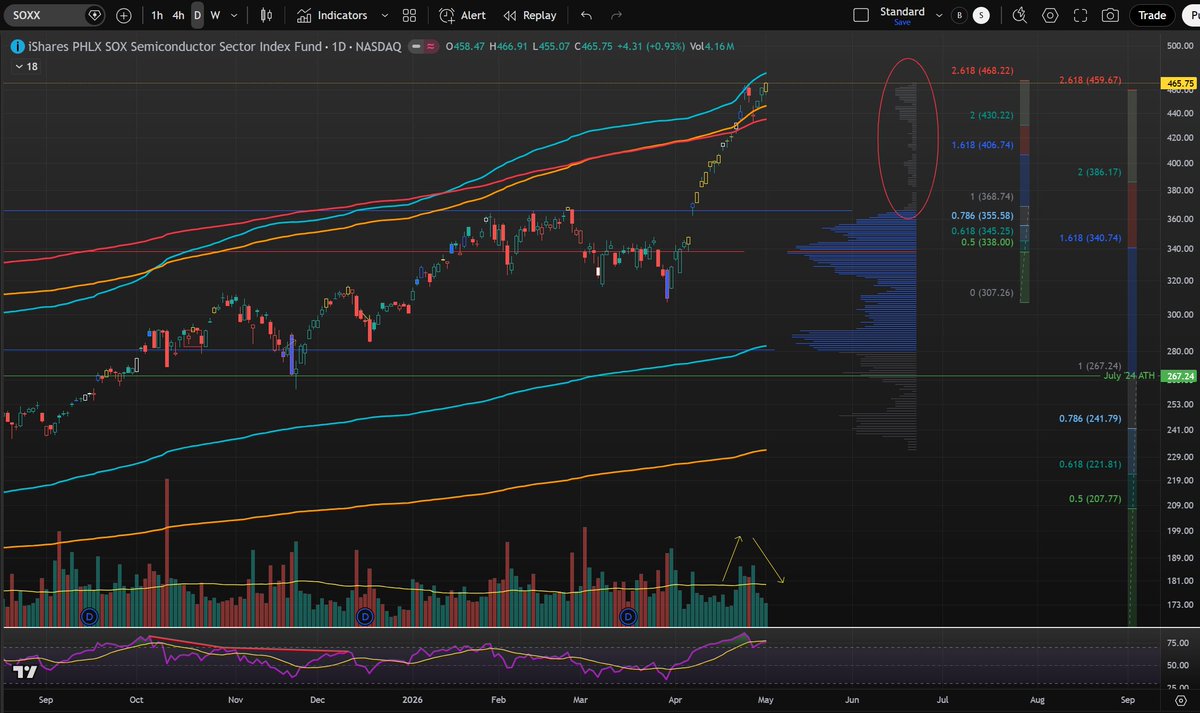Select the 2 (386.17) fib level label

click(x=1101, y=172)
